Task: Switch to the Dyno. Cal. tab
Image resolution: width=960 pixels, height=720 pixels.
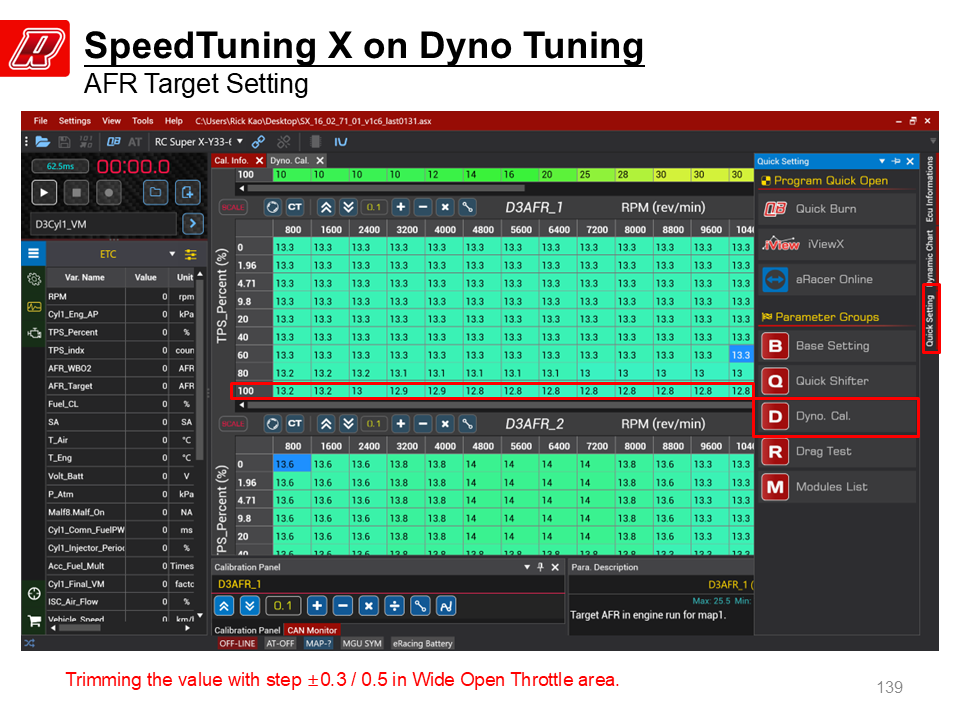Action: pos(290,160)
